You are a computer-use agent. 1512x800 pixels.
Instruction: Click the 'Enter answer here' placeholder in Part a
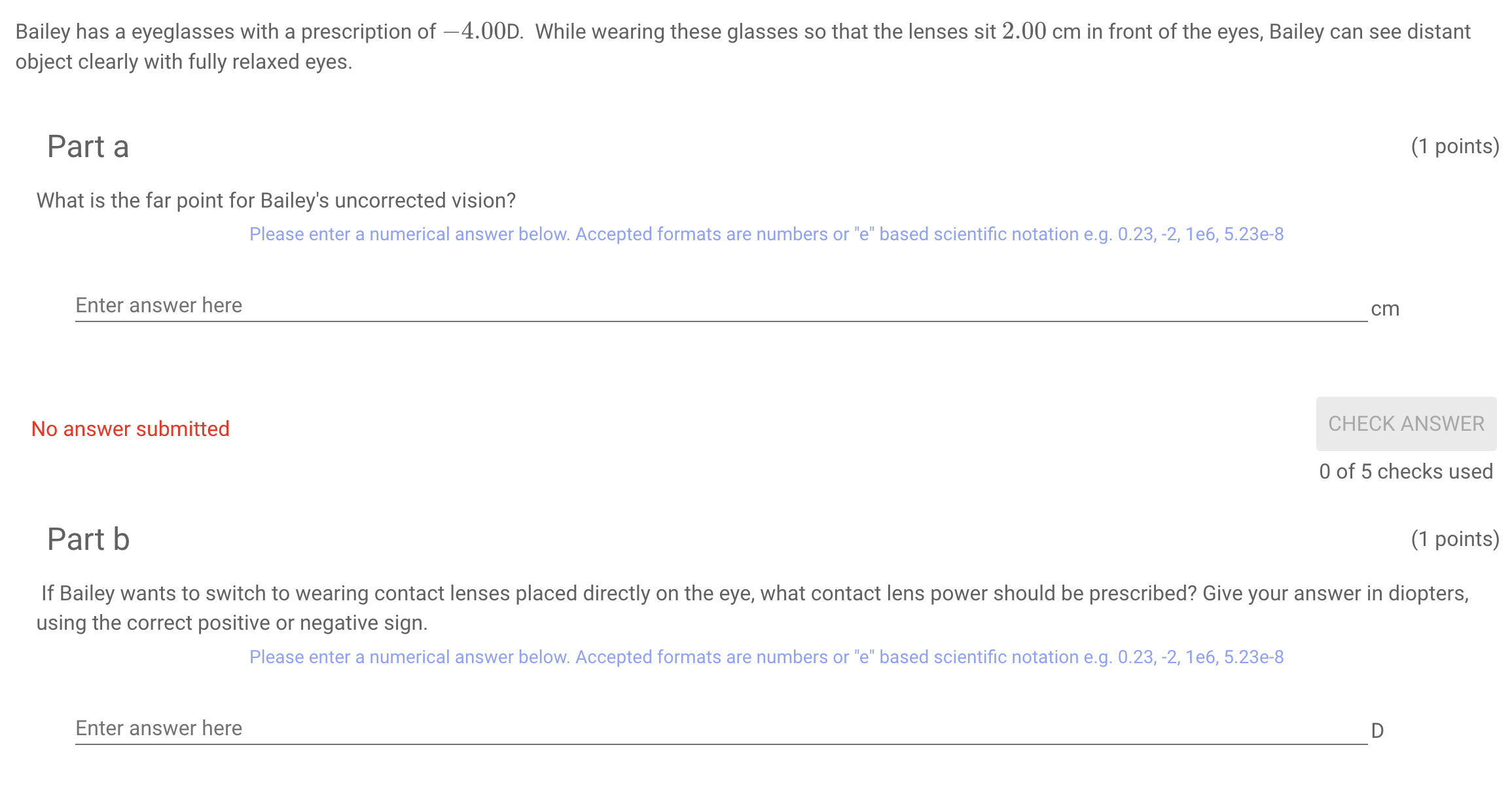click(x=158, y=304)
